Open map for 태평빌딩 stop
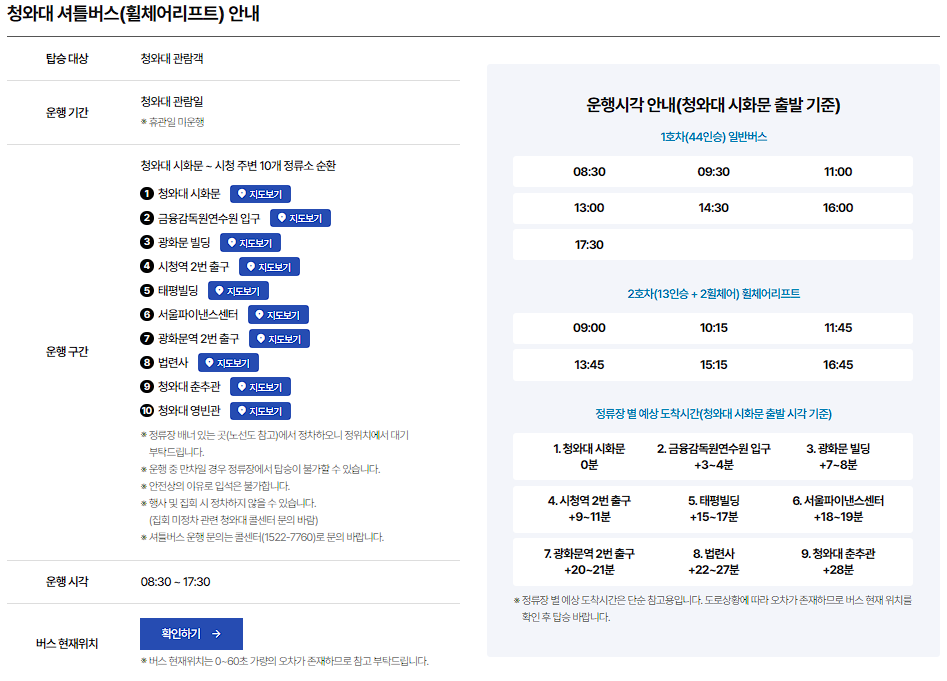The width and height of the screenshot is (947, 681). (x=239, y=290)
